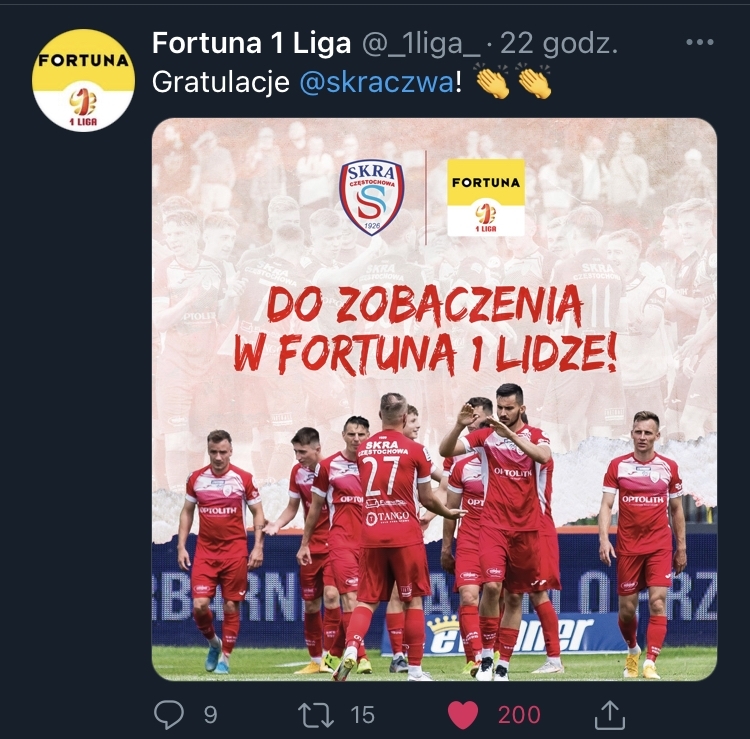750x739 pixels.
Task: Open the reply speech bubble icon
Action: pos(169,715)
